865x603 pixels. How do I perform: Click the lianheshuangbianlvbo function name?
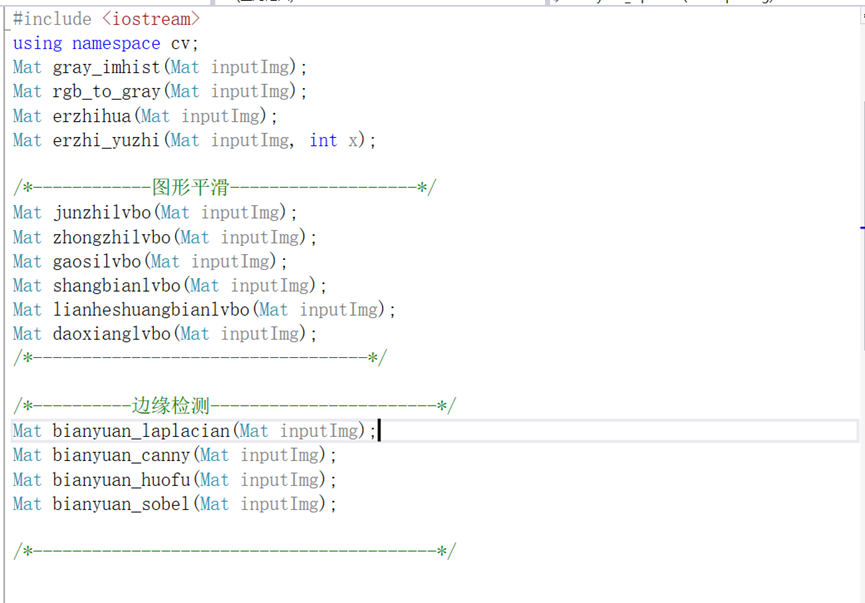151,309
